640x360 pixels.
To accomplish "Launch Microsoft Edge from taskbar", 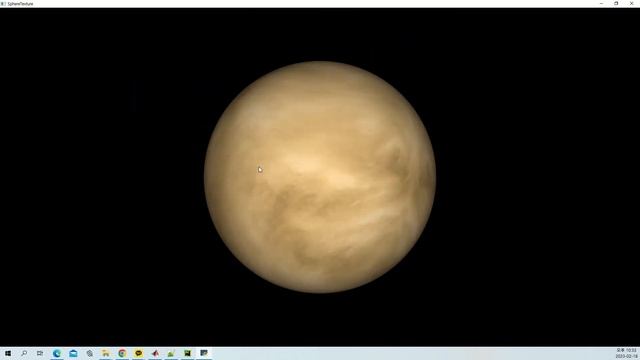I will 57,353.
